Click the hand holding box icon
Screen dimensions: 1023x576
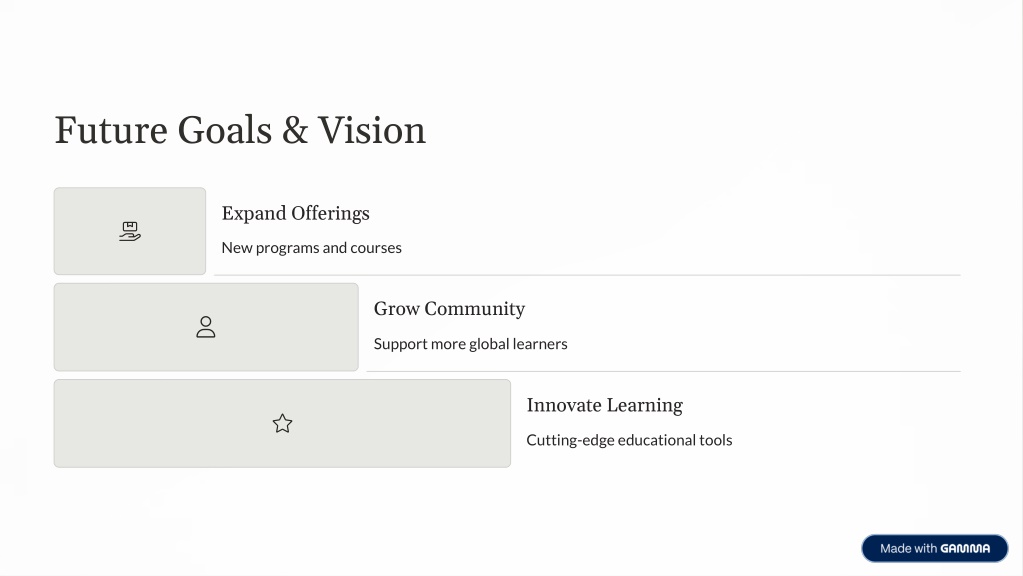pos(130,232)
